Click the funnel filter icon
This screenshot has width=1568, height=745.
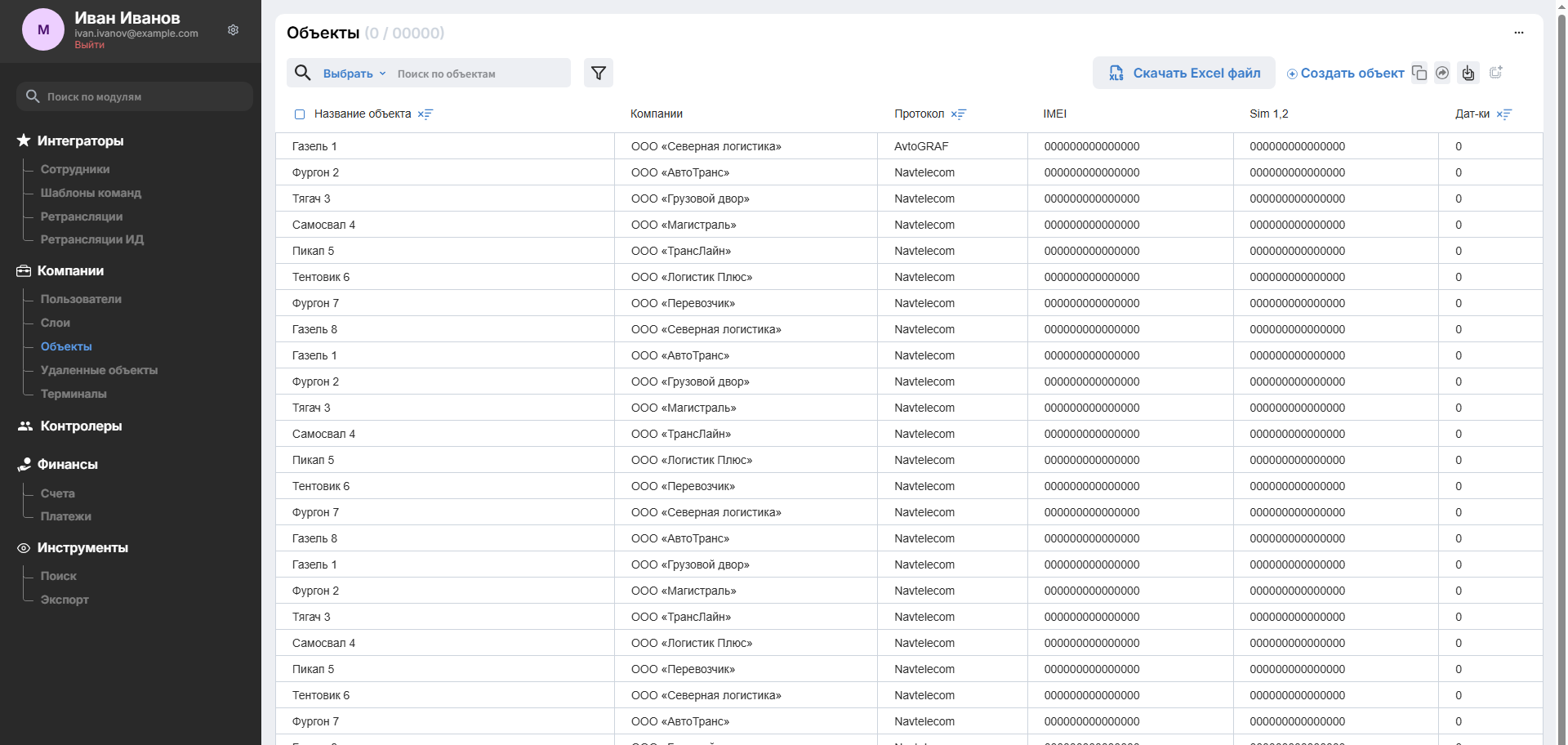coord(599,73)
